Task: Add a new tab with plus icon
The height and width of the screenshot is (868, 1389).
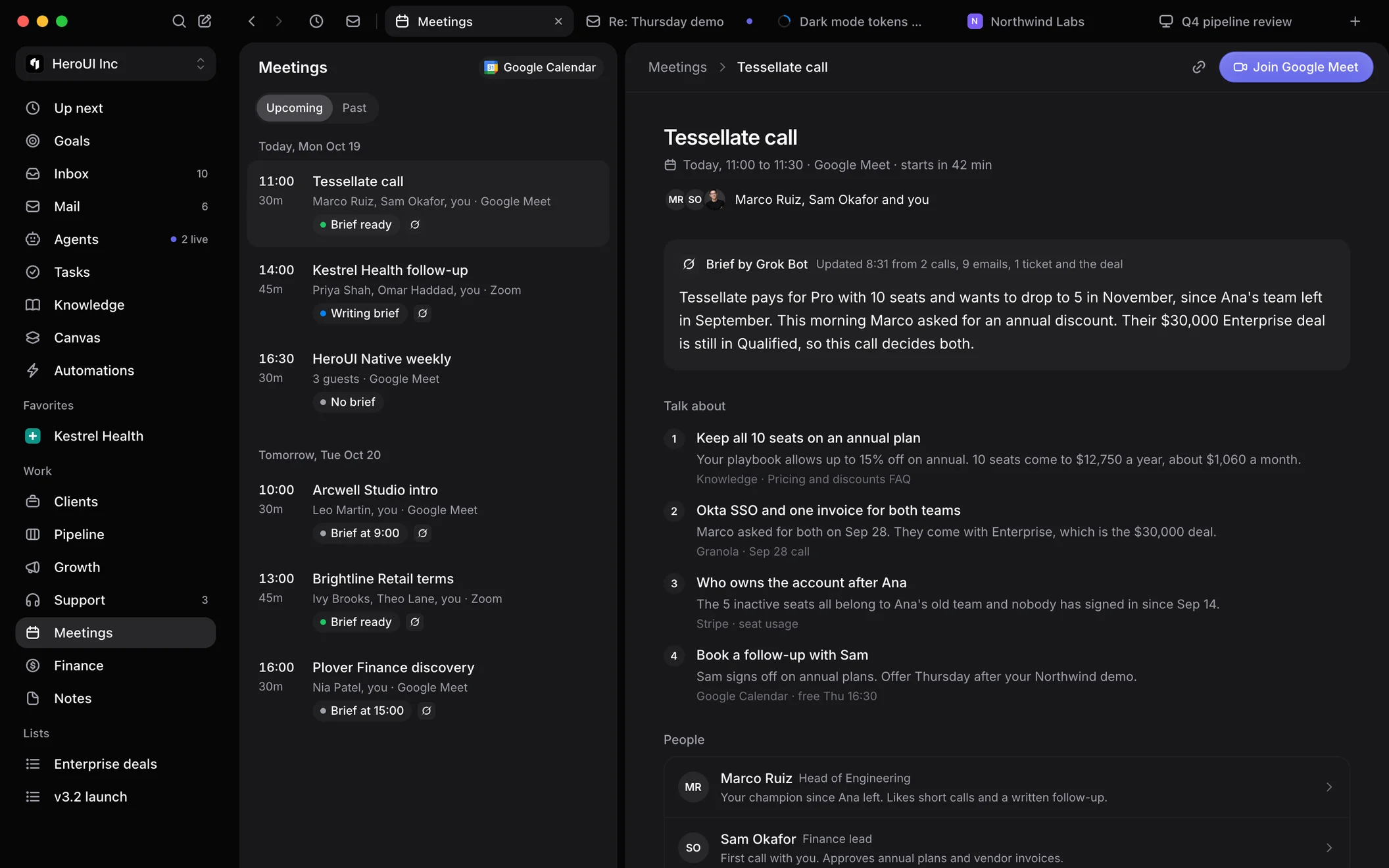Action: coord(1355,21)
